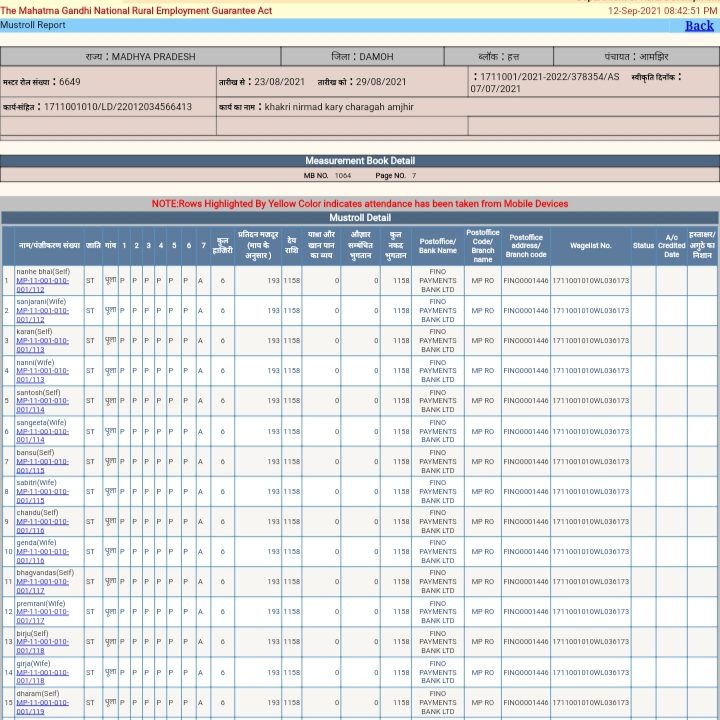Click branch code 'FINO0001446' in bansu(Self) row
Screen dimensions: 720x720
(526, 461)
